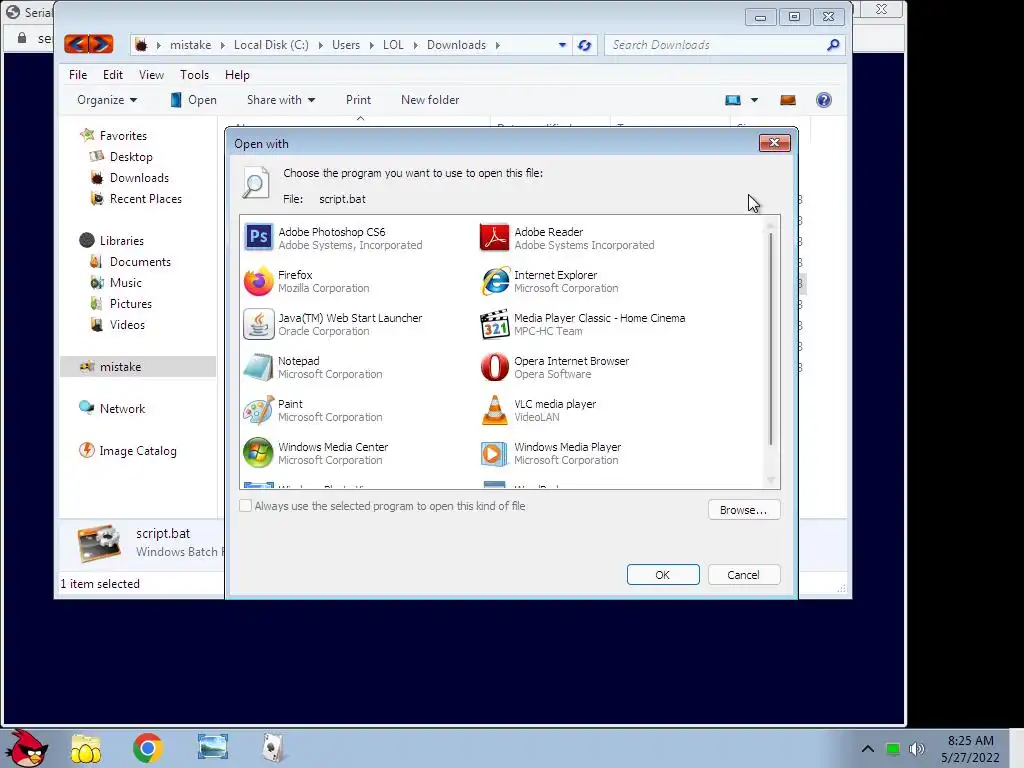Screen dimensions: 1024x768
Task: Select Java Web Start Launcher icon
Action: coord(259,324)
